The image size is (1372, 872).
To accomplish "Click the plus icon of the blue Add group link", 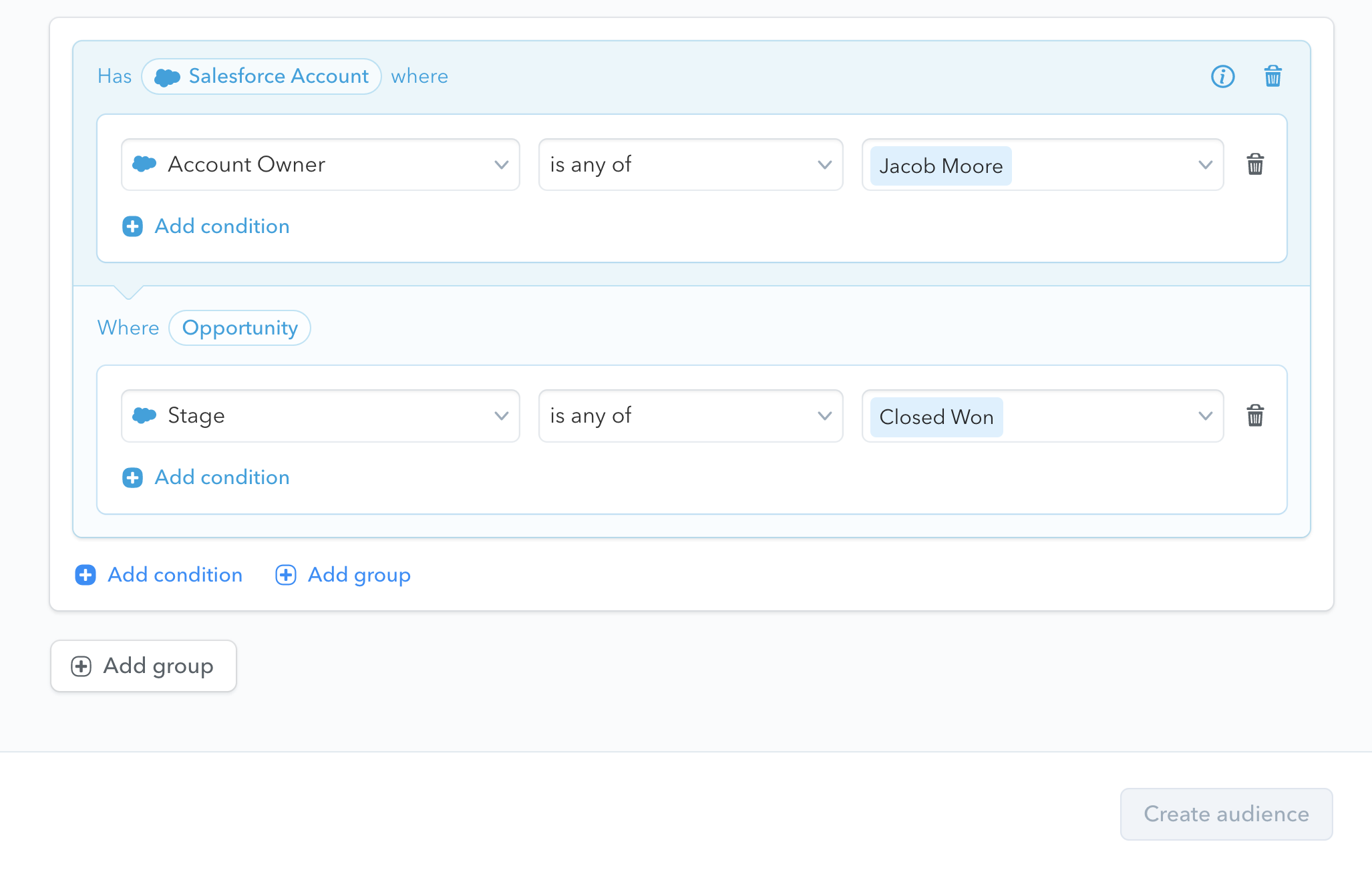I will [286, 575].
